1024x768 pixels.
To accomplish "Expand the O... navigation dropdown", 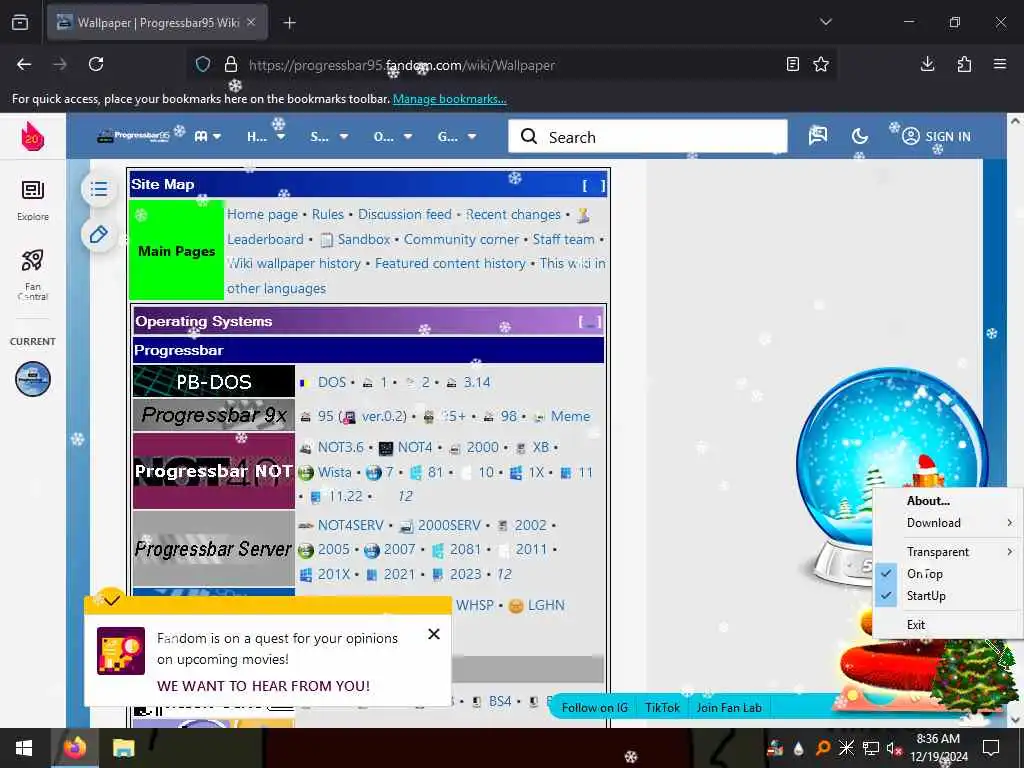I will point(393,136).
